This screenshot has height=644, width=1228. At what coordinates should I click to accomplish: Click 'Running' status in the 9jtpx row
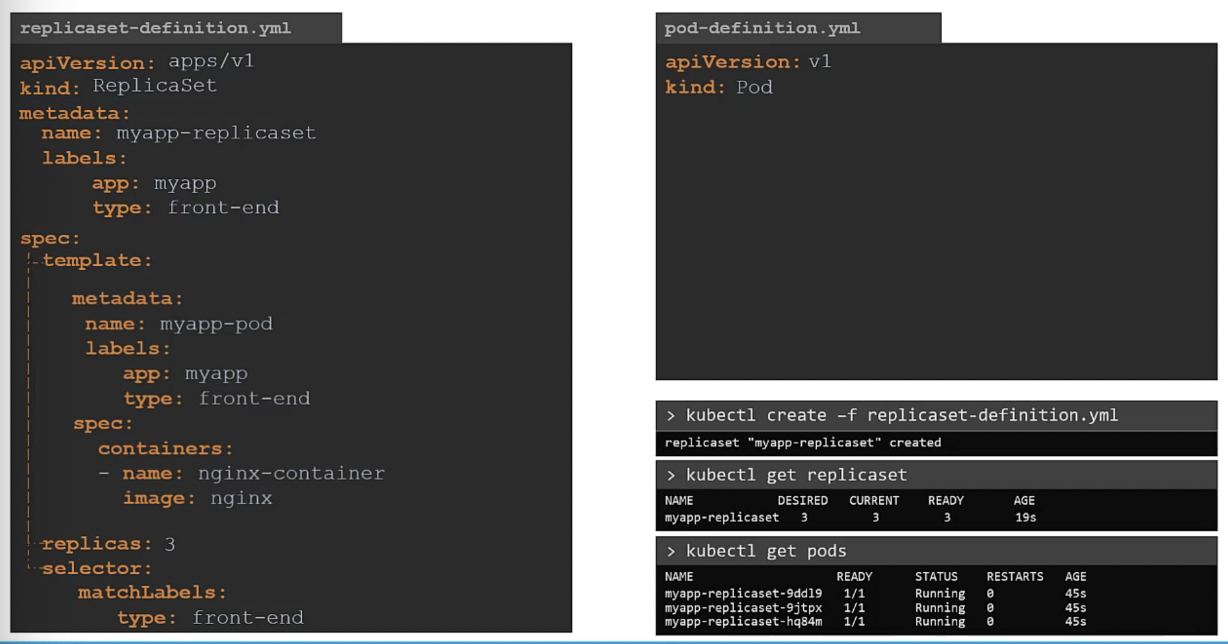coord(940,608)
